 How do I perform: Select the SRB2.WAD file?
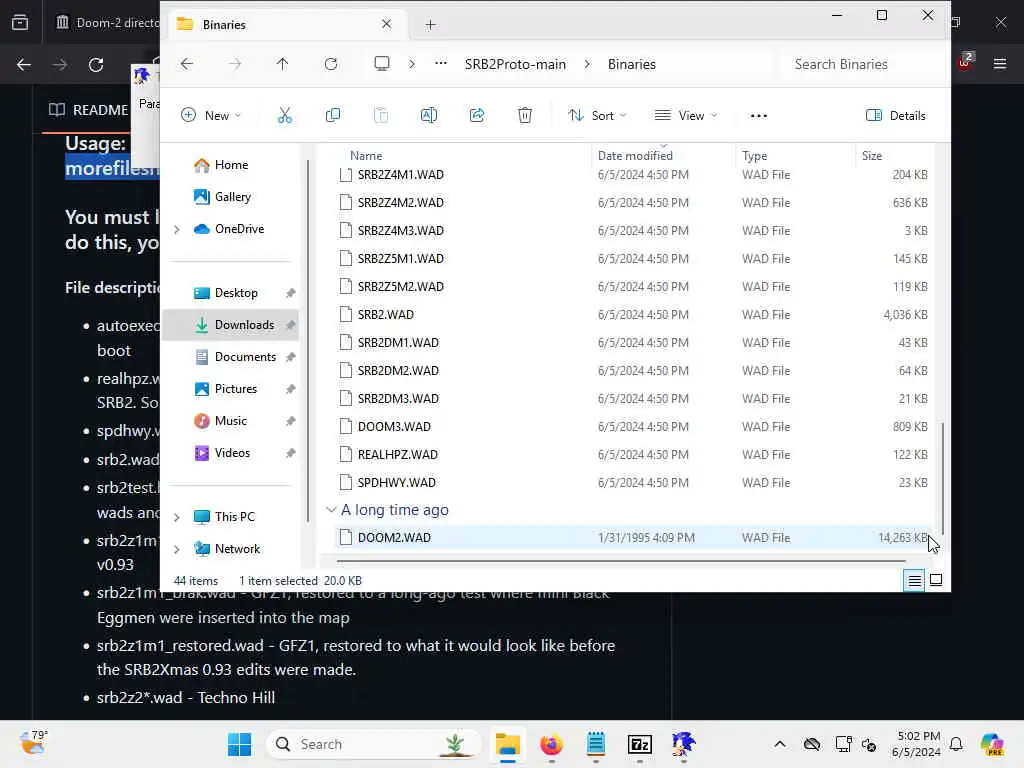point(632,315)
